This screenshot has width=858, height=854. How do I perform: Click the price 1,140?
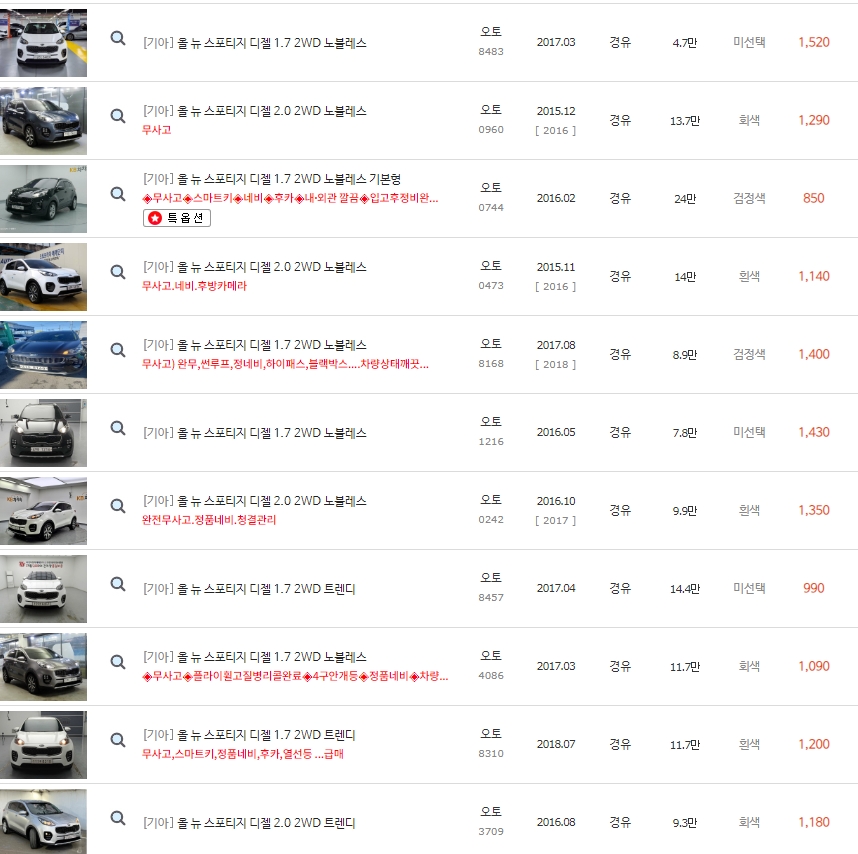[x=814, y=276]
